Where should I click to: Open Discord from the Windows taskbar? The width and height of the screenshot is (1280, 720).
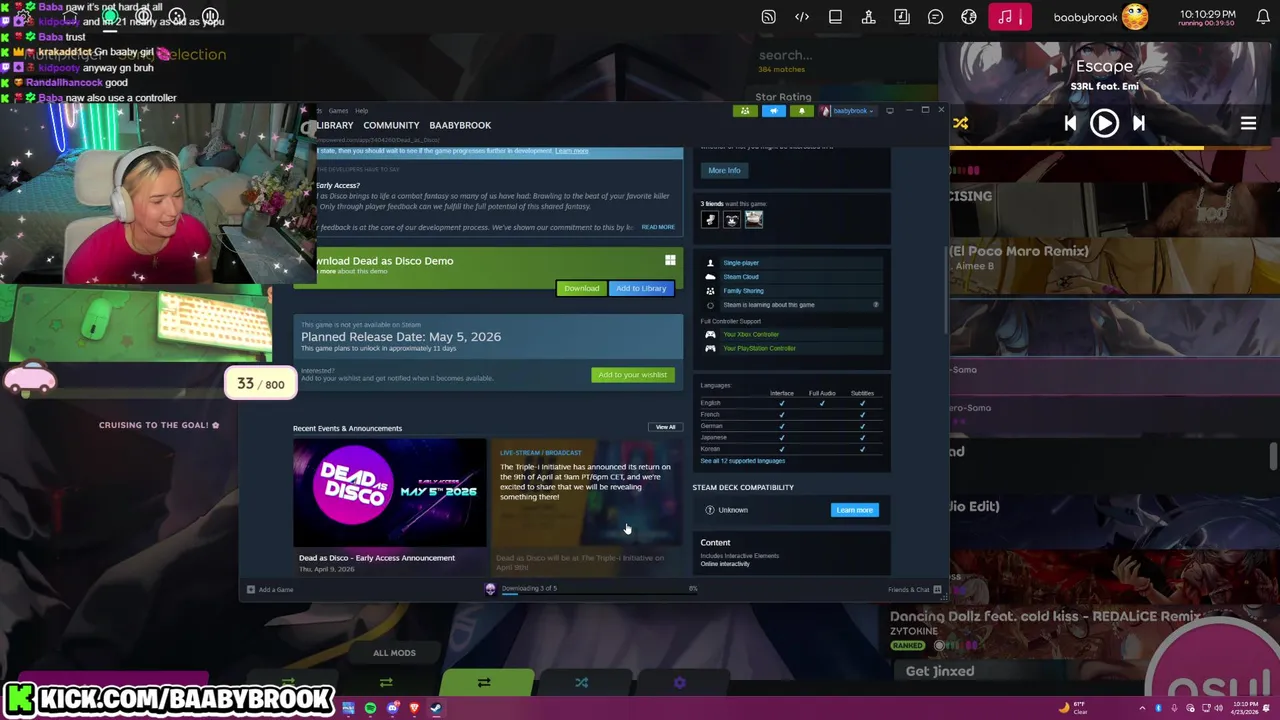pyautogui.click(x=392, y=708)
